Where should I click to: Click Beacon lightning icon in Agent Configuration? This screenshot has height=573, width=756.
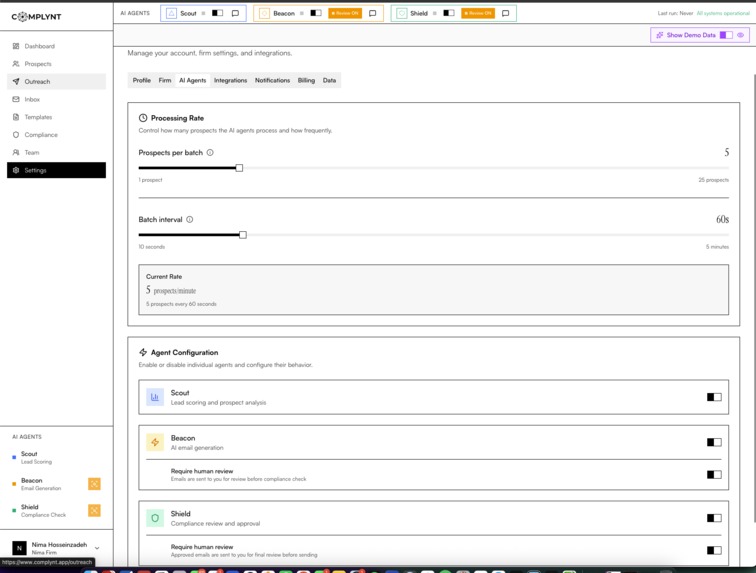tap(155, 442)
